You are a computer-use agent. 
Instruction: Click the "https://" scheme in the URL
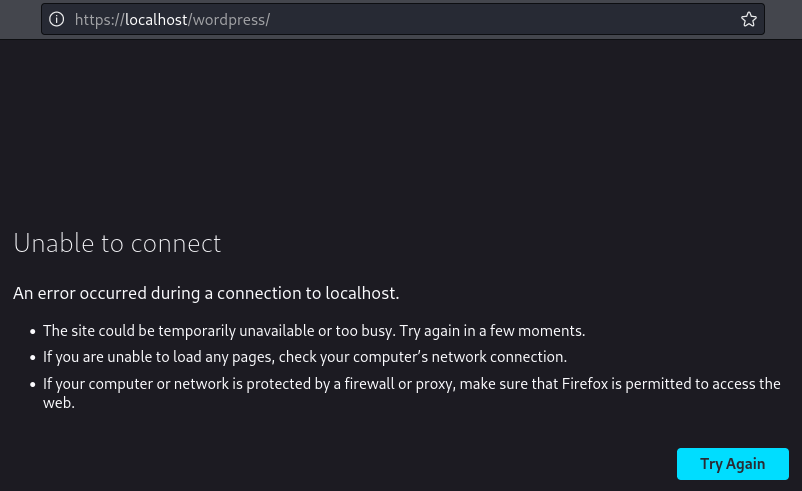[100, 19]
